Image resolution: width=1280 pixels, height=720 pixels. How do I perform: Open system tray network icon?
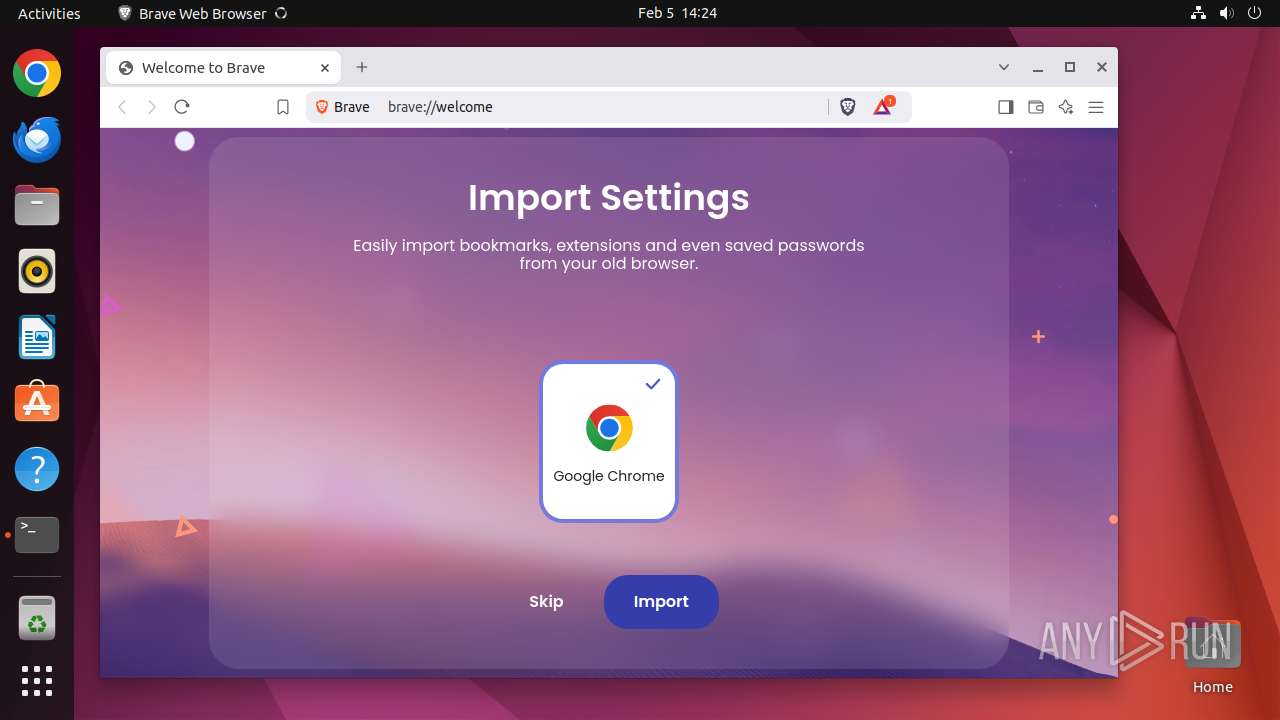pos(1199,13)
